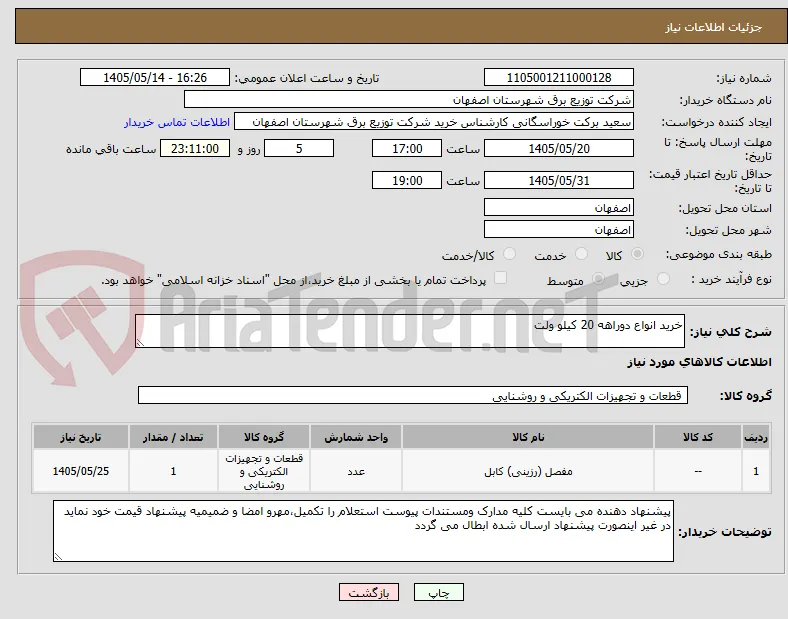Click the page title جزئیات اطلاعات نیاز

(714, 27)
